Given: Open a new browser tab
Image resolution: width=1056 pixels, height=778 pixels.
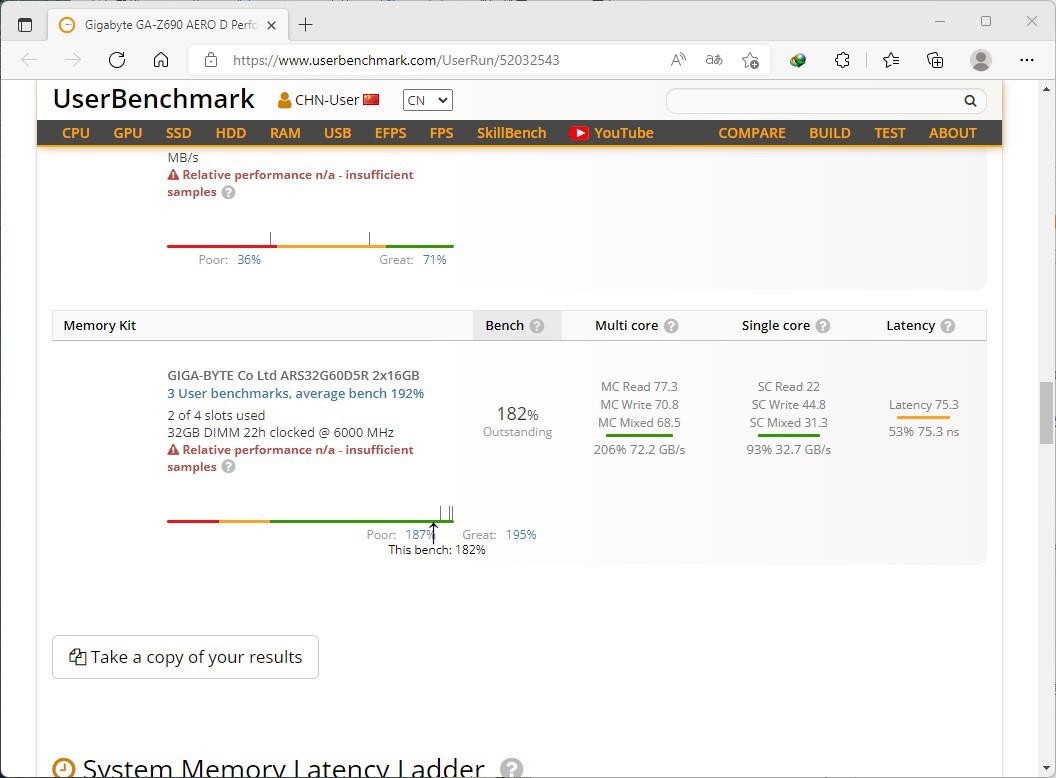Looking at the screenshot, I should [x=306, y=25].
